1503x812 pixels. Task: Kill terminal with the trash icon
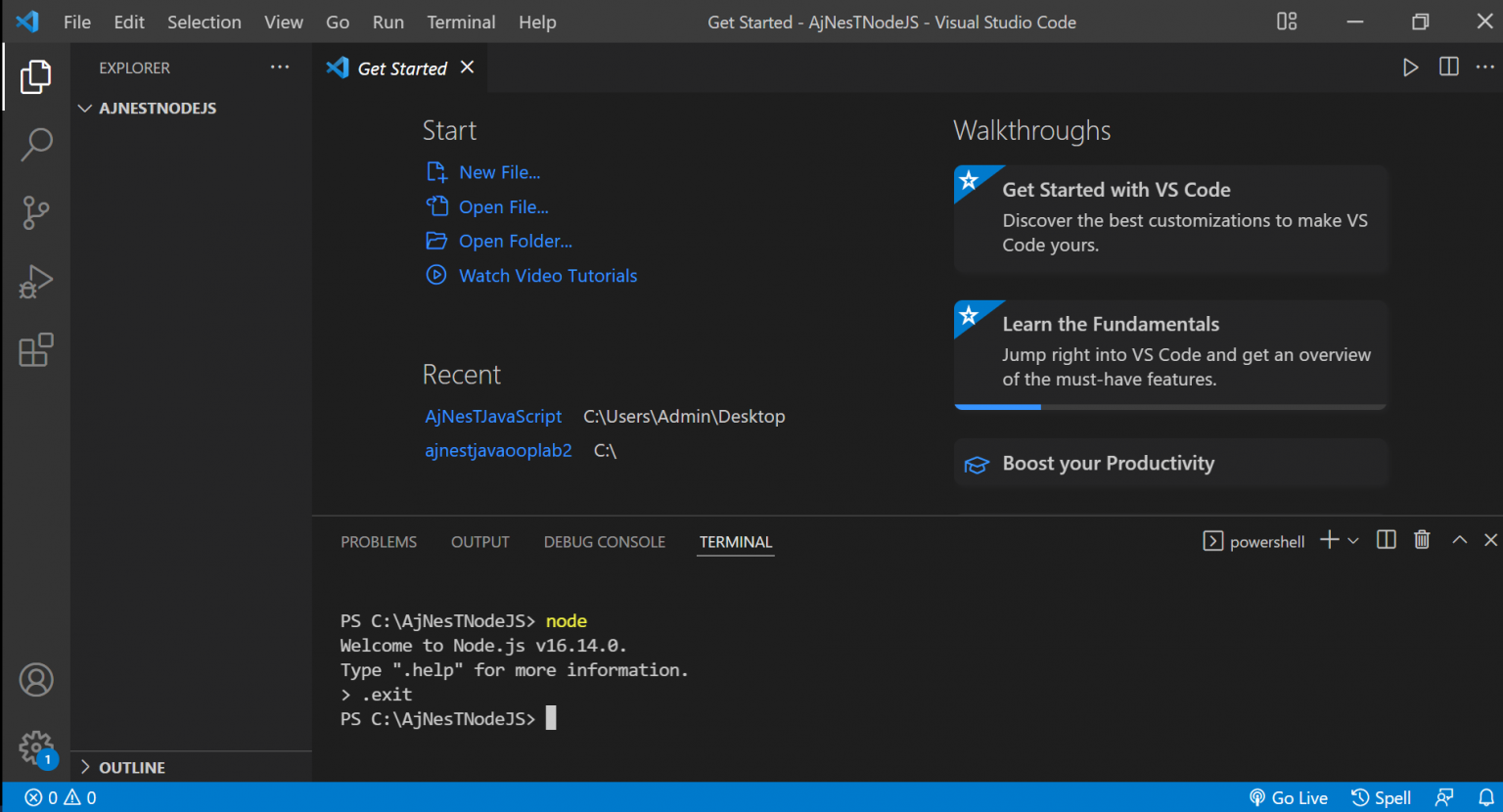(x=1422, y=540)
